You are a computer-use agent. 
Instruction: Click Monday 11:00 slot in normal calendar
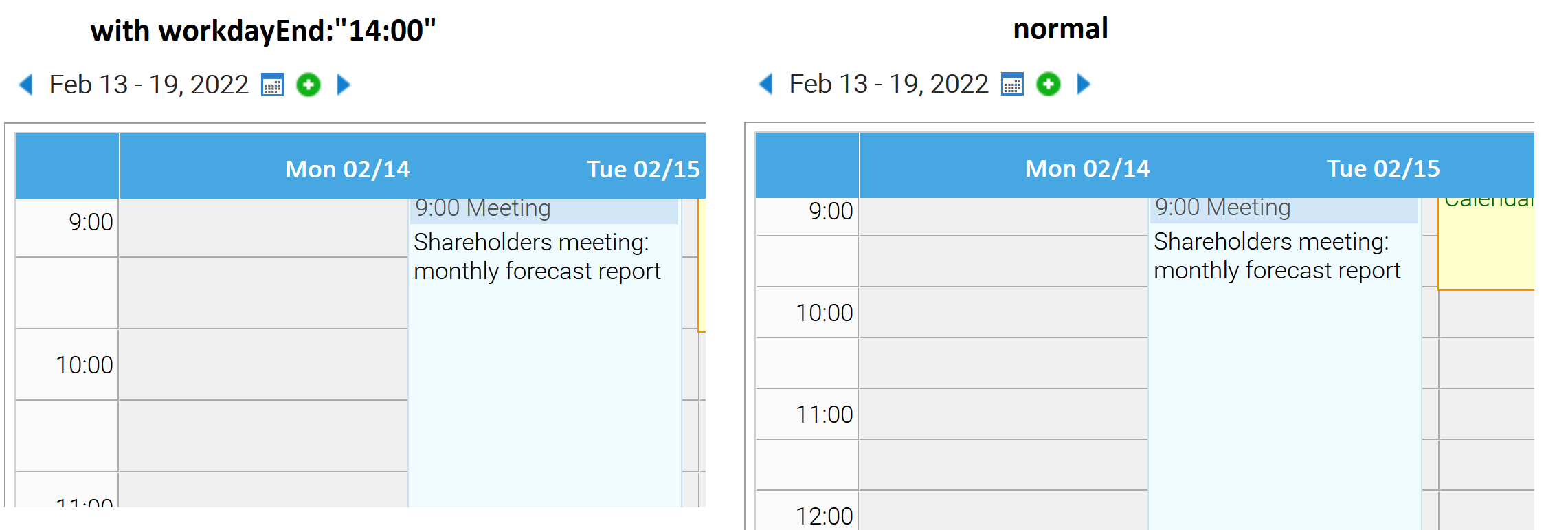point(1003,414)
